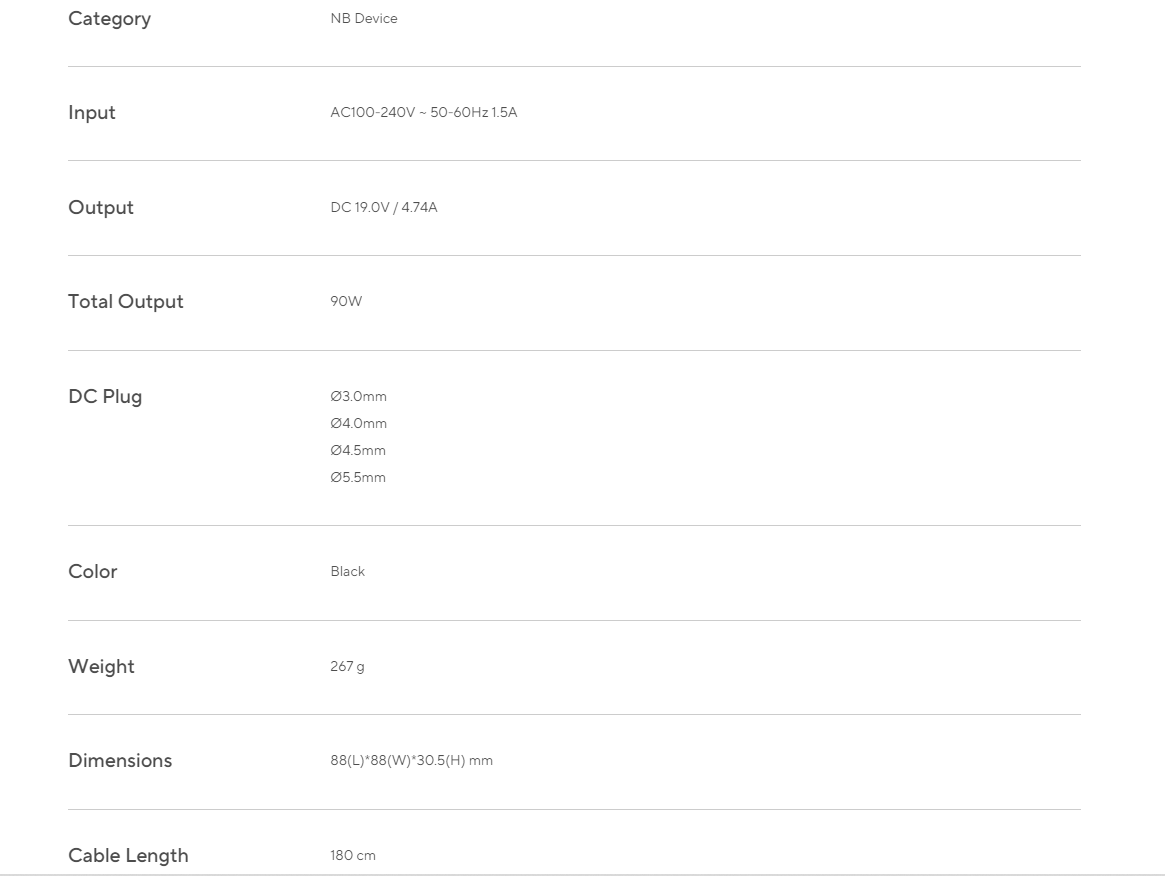Click the Dimensions specification label
The height and width of the screenshot is (876, 1165).
[120, 761]
